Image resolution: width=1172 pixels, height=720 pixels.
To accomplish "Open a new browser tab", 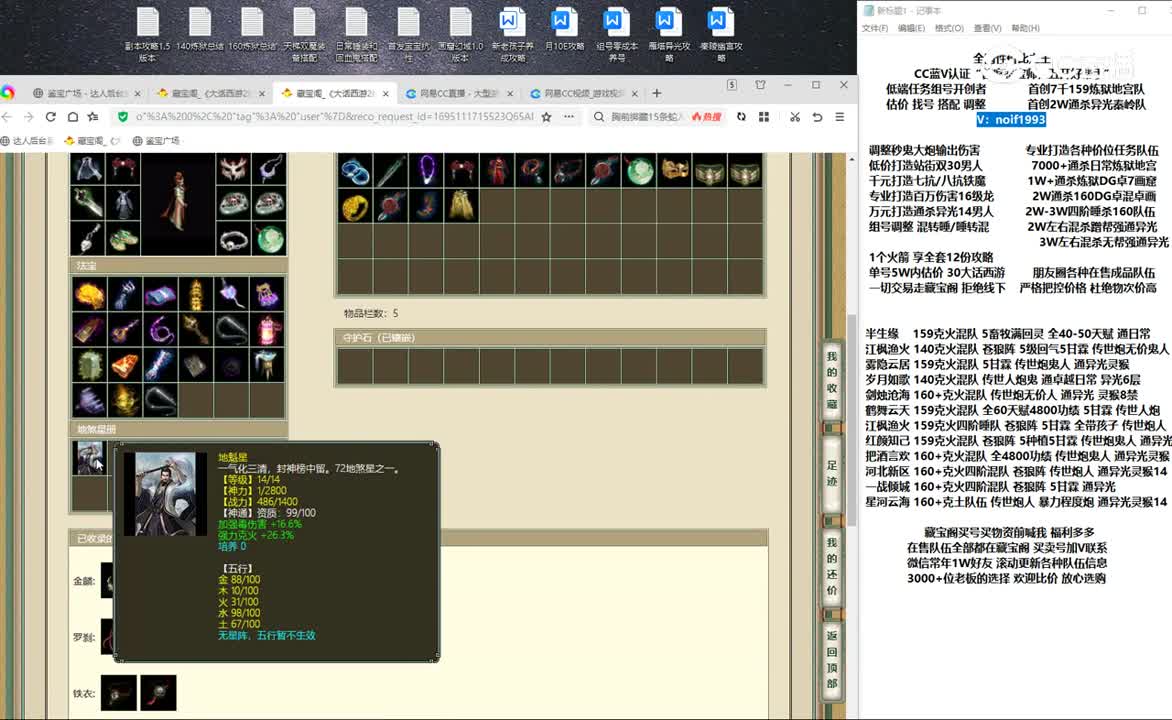I will pos(656,93).
